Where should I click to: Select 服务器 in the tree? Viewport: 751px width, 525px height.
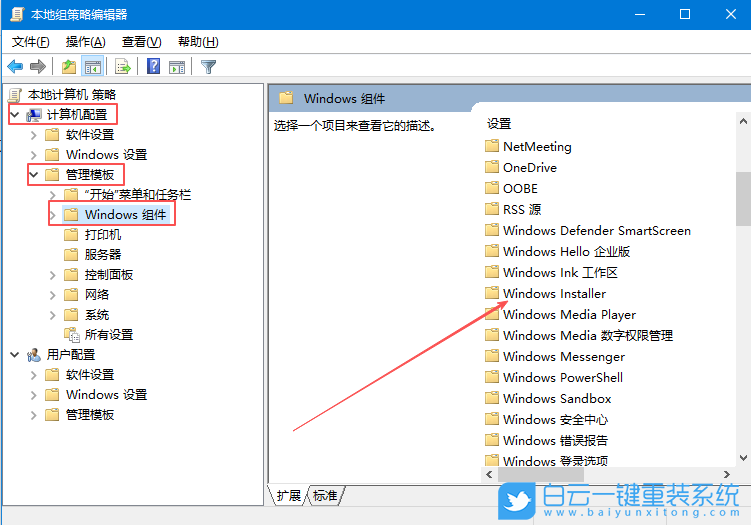pyautogui.click(x=103, y=255)
